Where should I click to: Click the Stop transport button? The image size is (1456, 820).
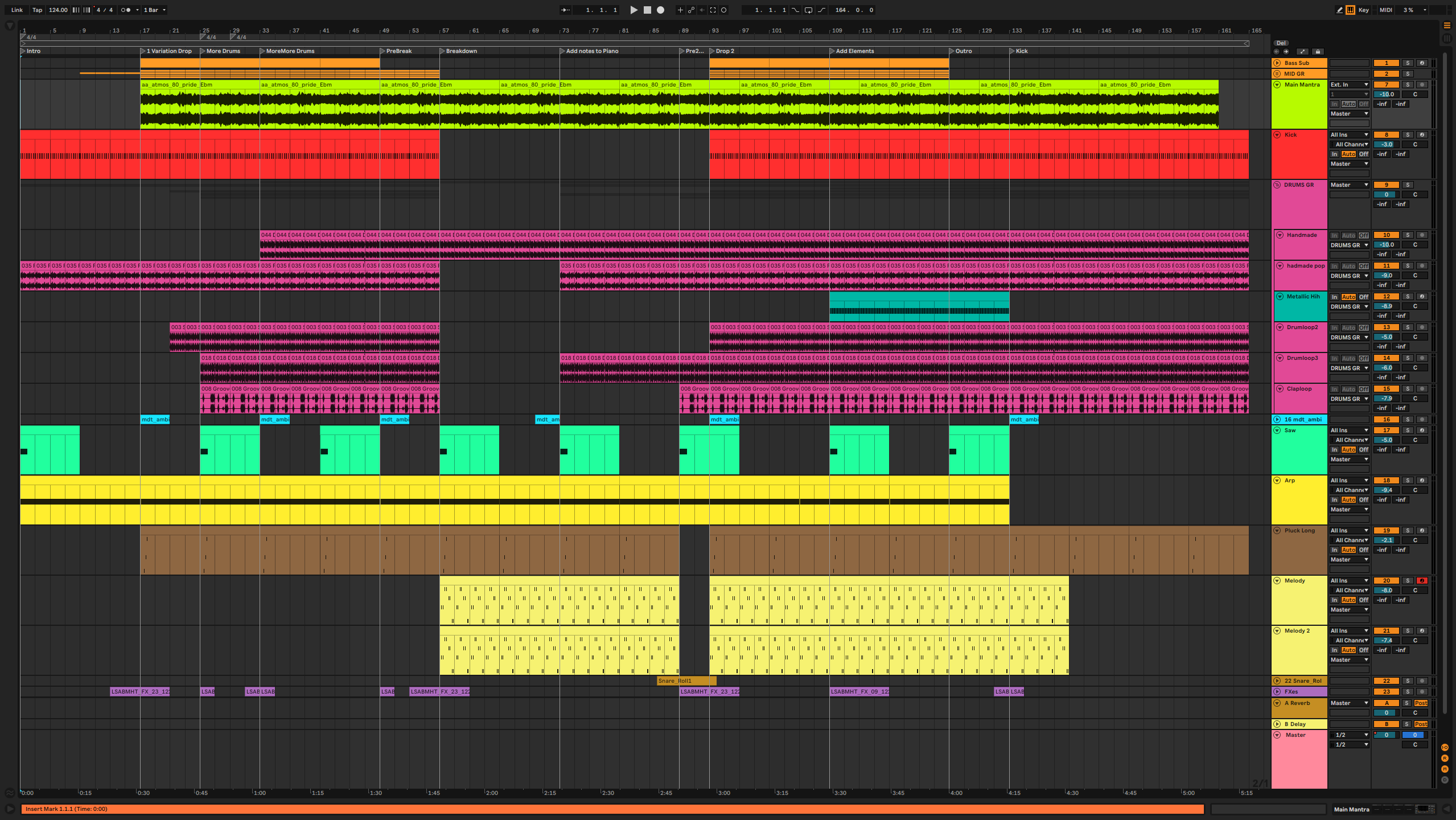click(647, 10)
